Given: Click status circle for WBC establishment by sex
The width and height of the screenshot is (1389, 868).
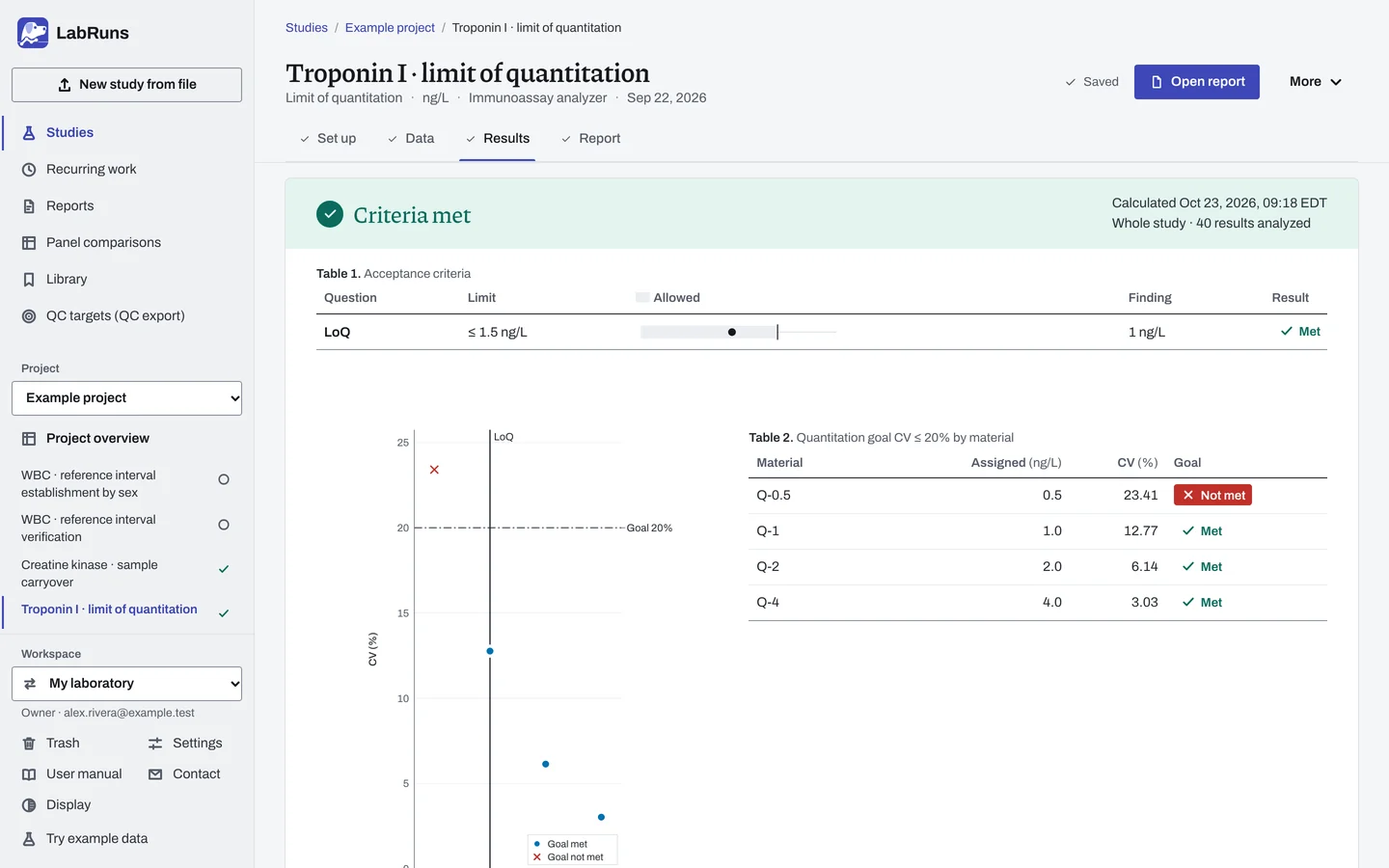Looking at the screenshot, I should 224,479.
